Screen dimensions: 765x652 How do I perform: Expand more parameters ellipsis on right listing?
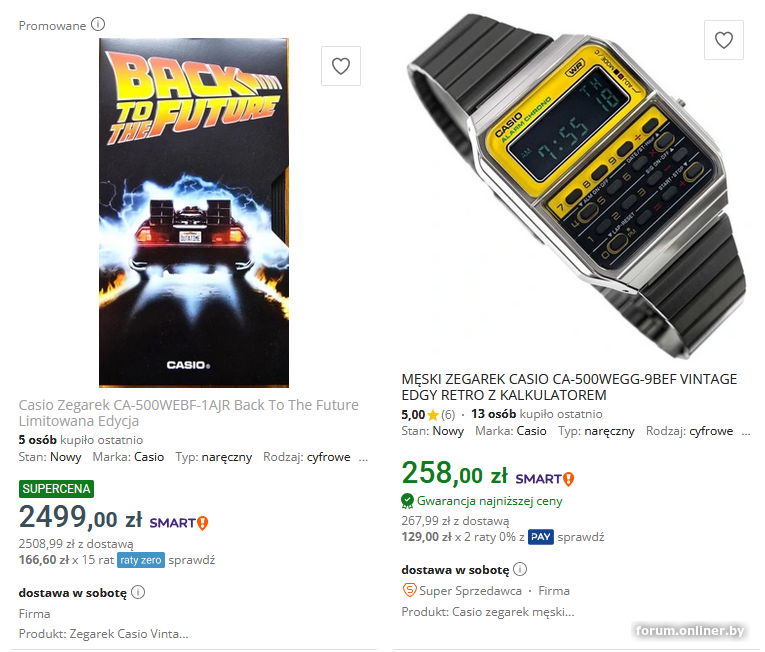click(x=745, y=432)
